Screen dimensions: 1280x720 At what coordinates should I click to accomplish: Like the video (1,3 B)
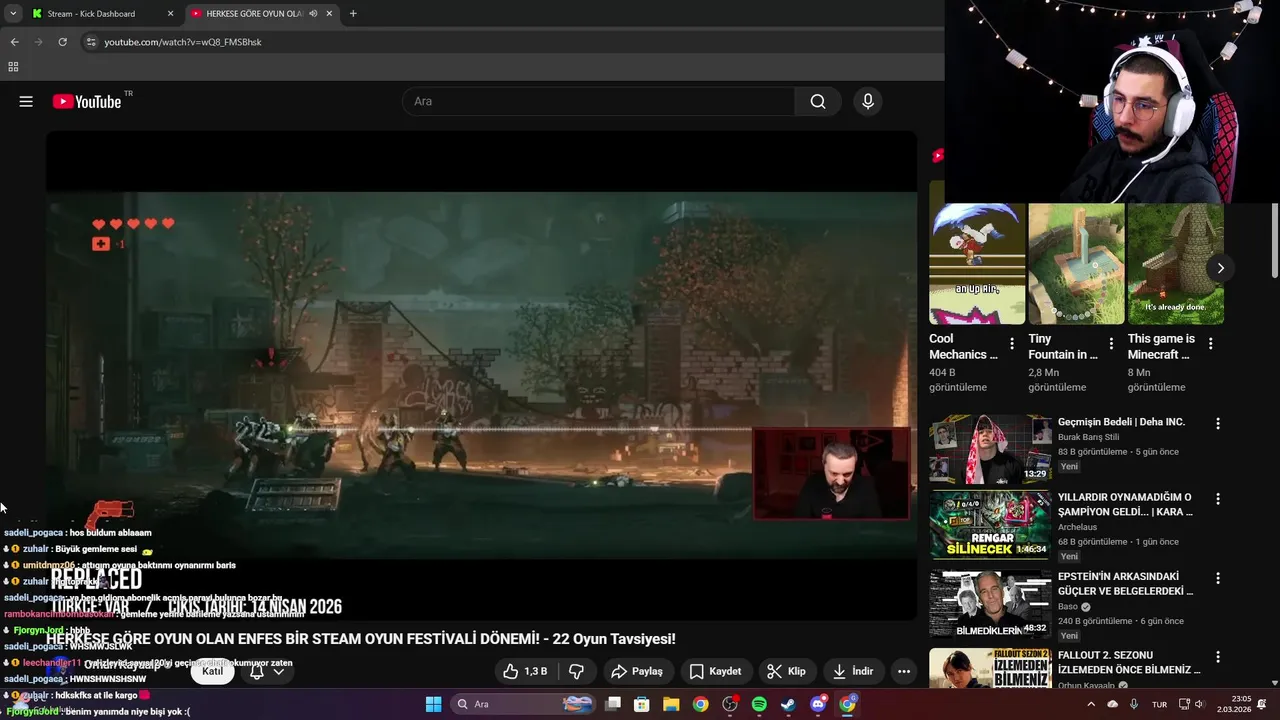(x=525, y=671)
